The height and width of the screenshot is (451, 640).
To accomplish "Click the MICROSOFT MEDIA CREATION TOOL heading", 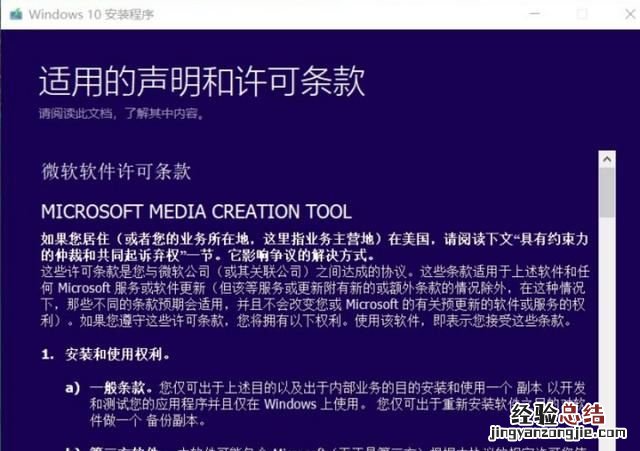I will pyautogui.click(x=196, y=212).
